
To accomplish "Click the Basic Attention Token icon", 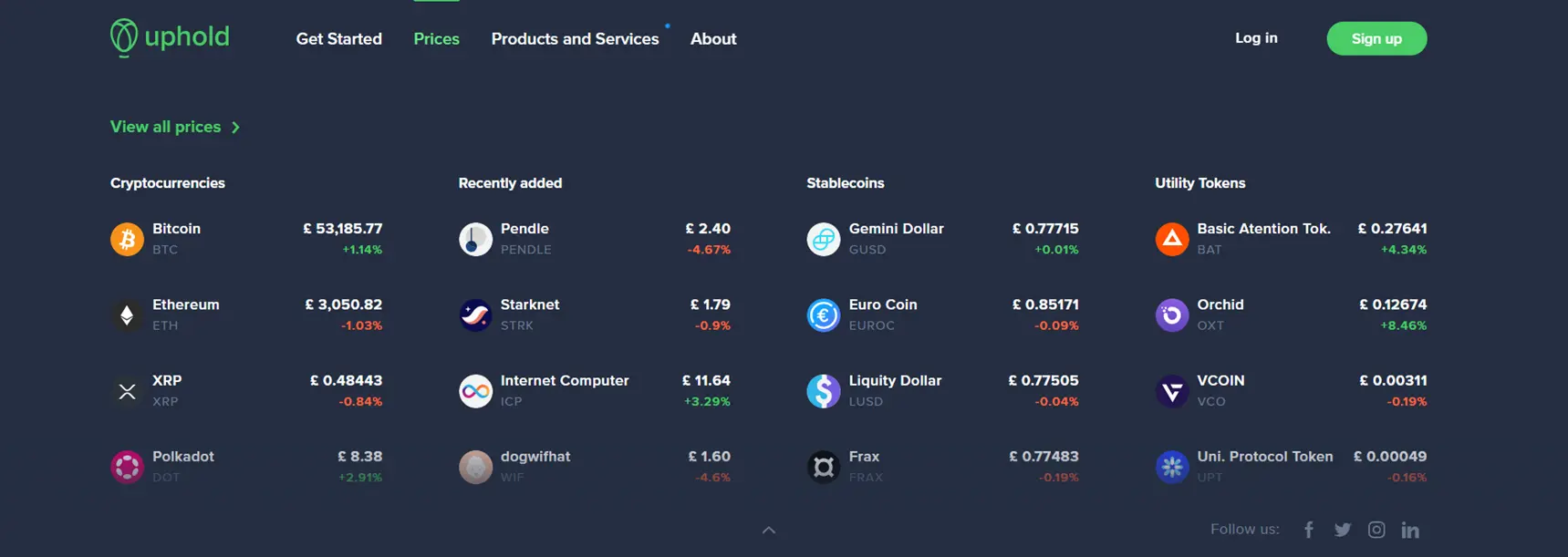I will [1172, 239].
